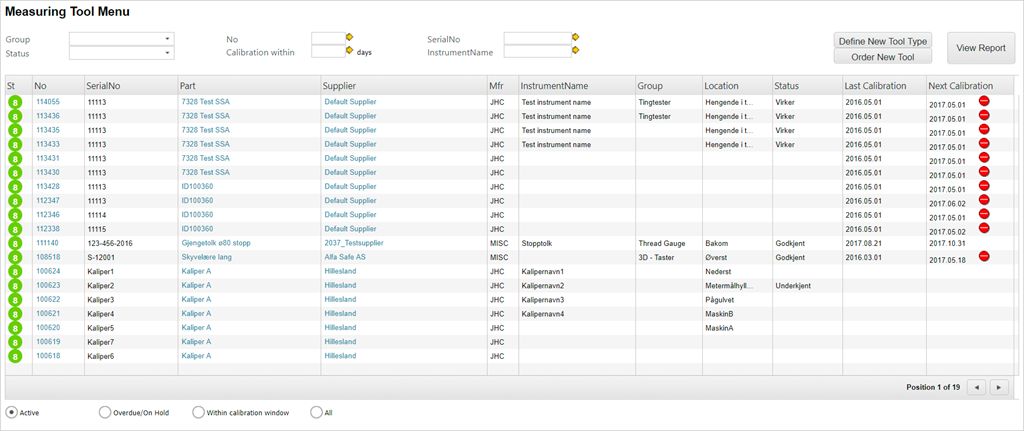Click Define New Tool Type button

point(883,41)
